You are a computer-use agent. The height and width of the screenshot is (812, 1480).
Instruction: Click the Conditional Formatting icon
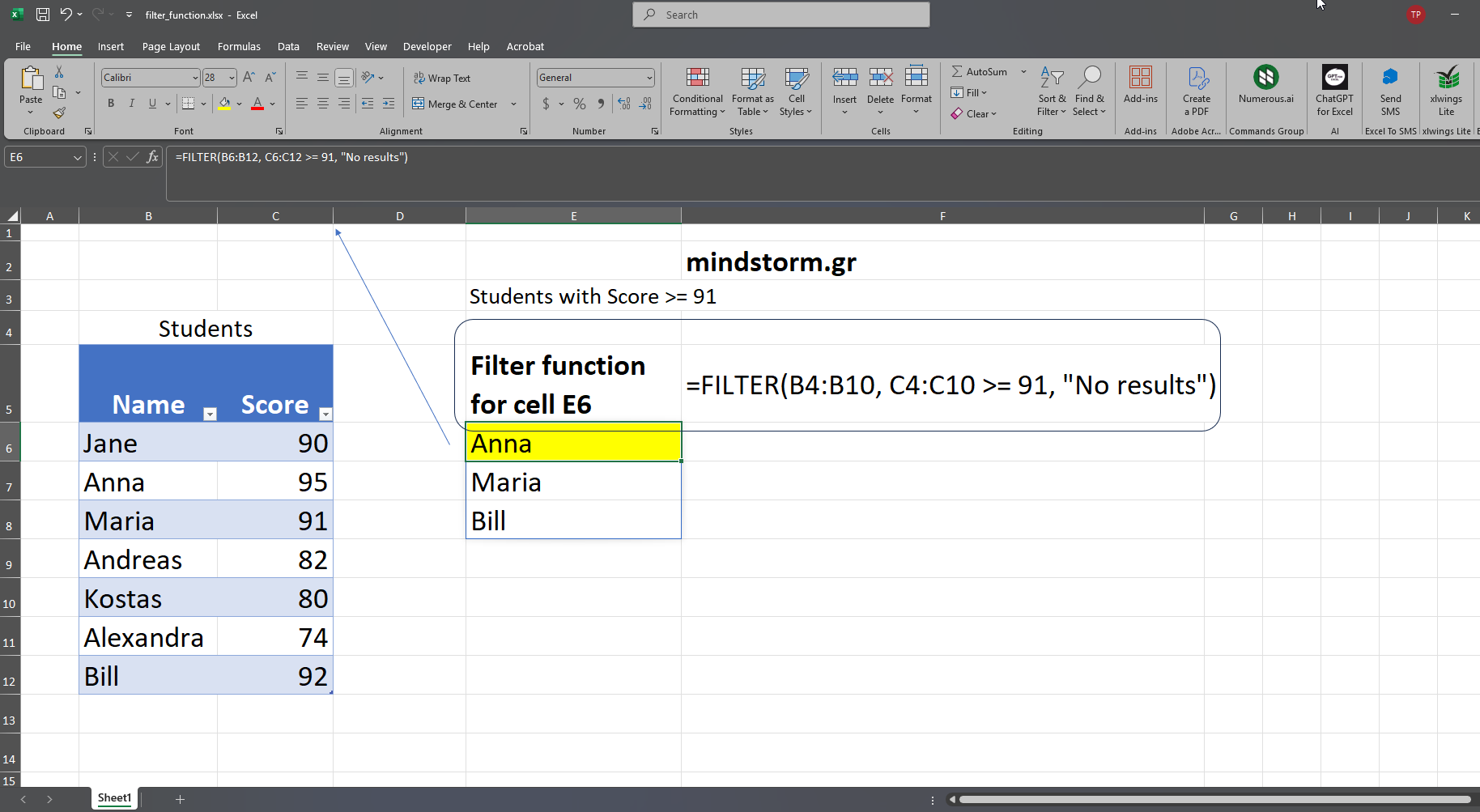coord(697,79)
